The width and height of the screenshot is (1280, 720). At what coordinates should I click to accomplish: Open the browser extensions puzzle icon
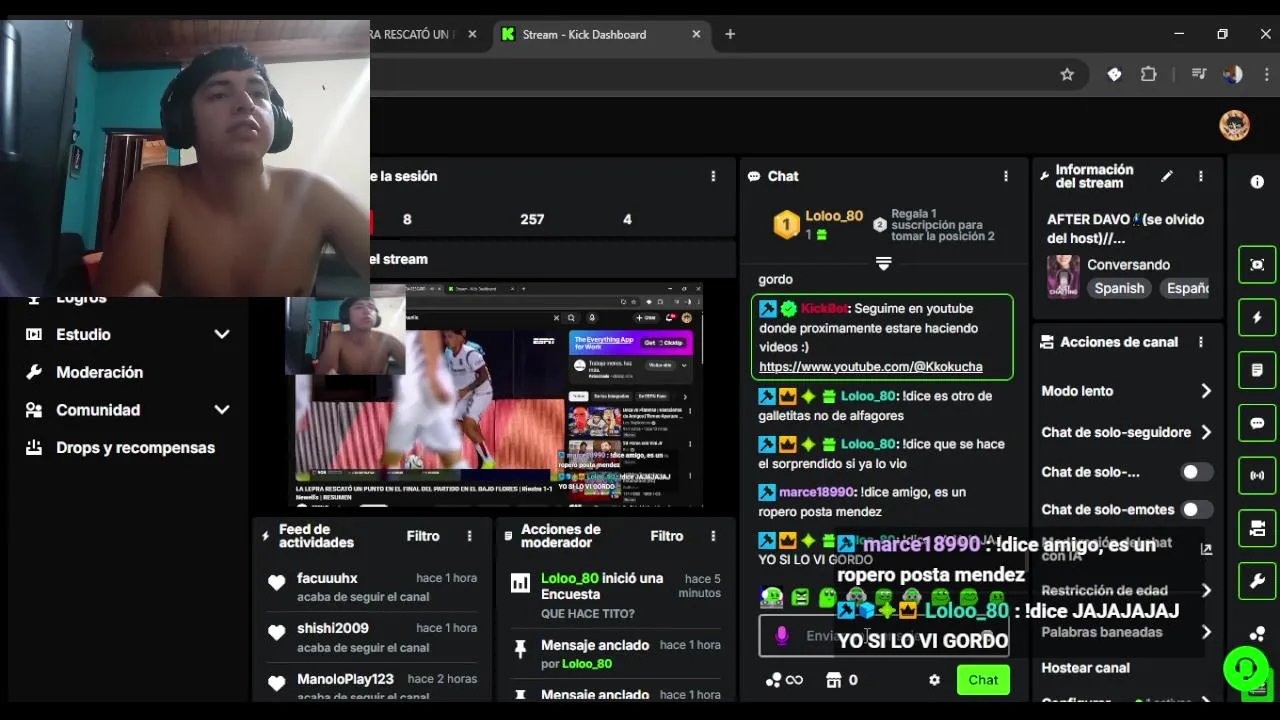[x=1148, y=74]
